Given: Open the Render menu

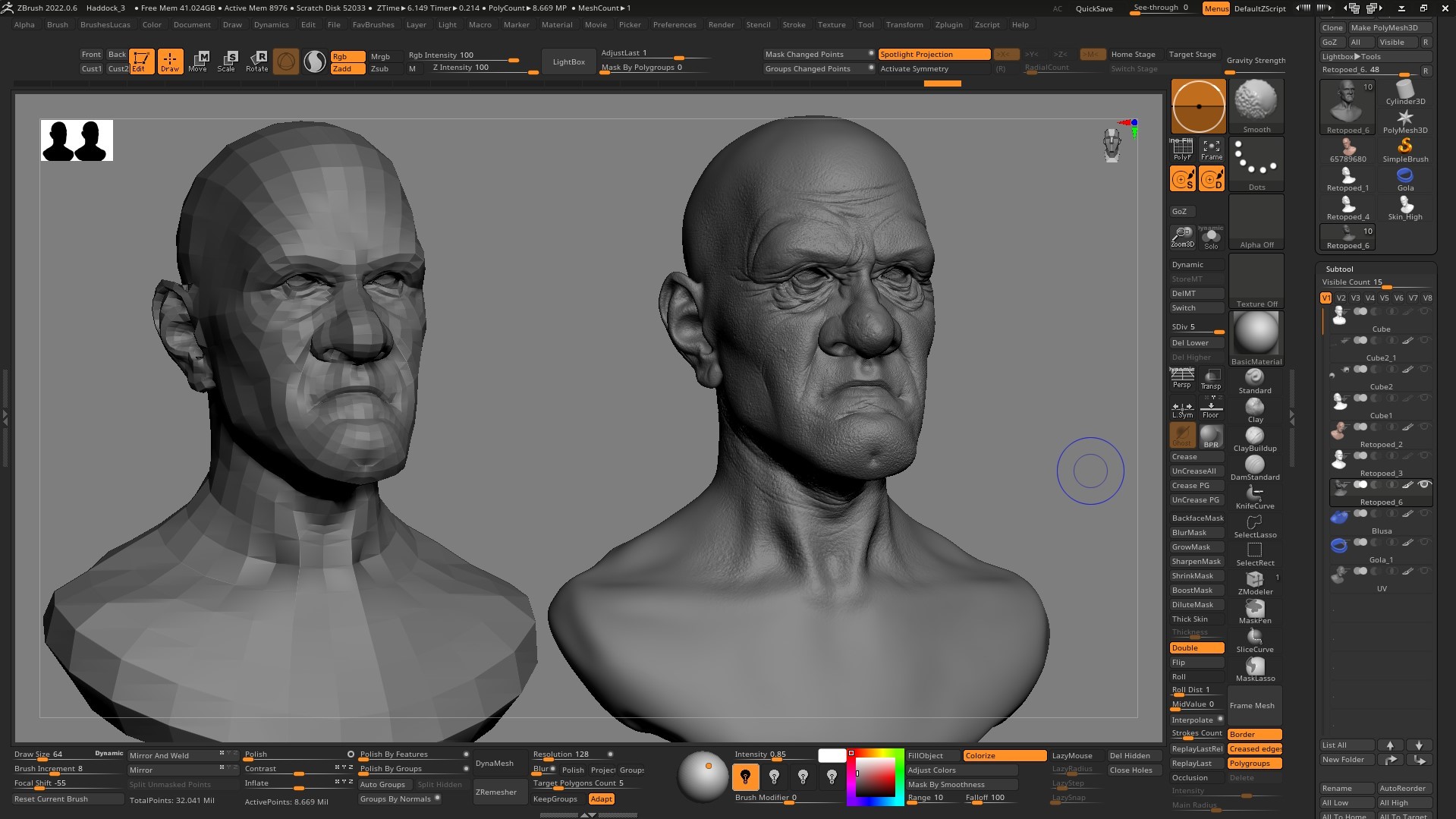Looking at the screenshot, I should [721, 24].
